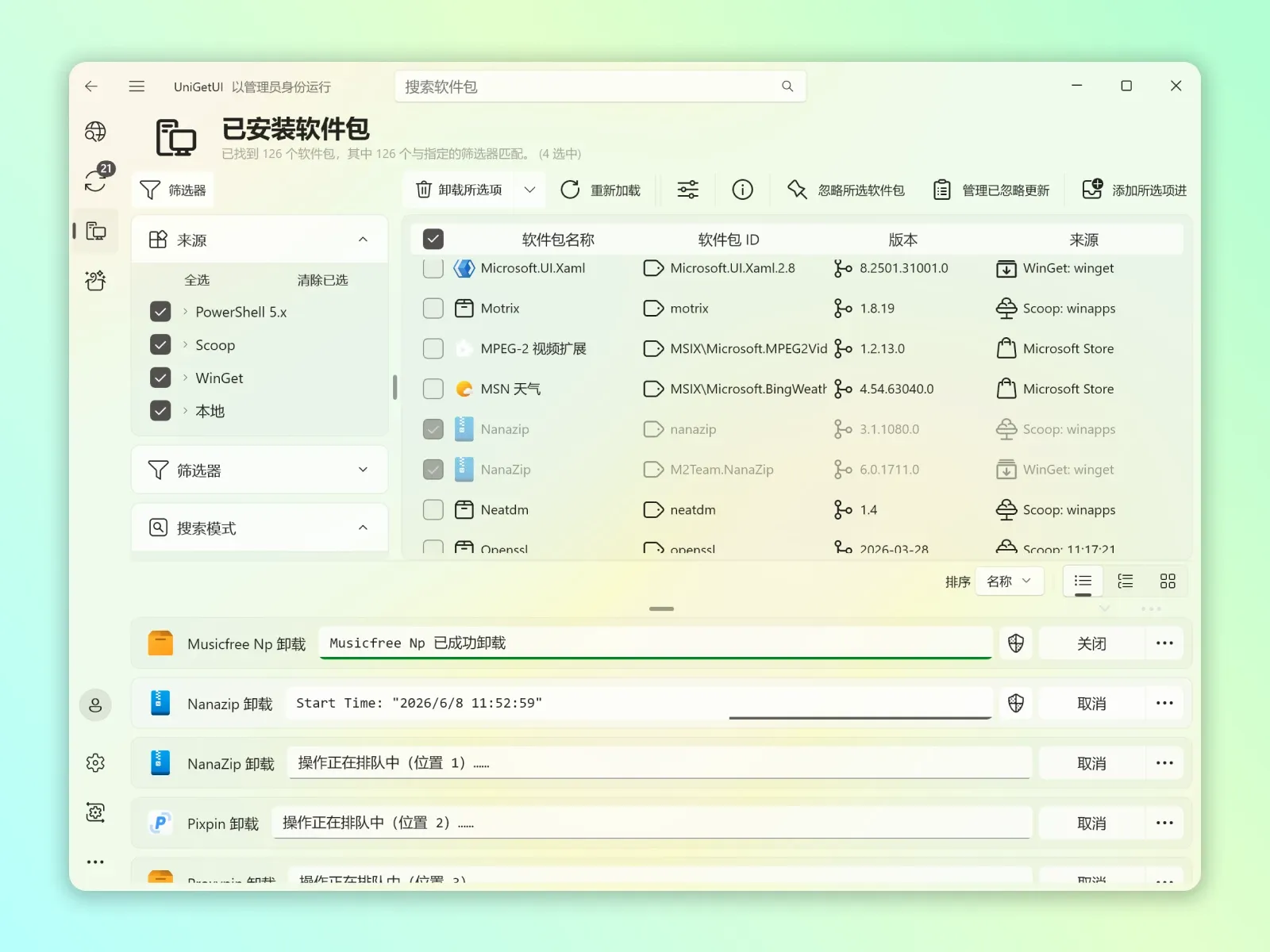Click the search magnifier icon
This screenshot has height=952, width=1270.
click(x=787, y=86)
